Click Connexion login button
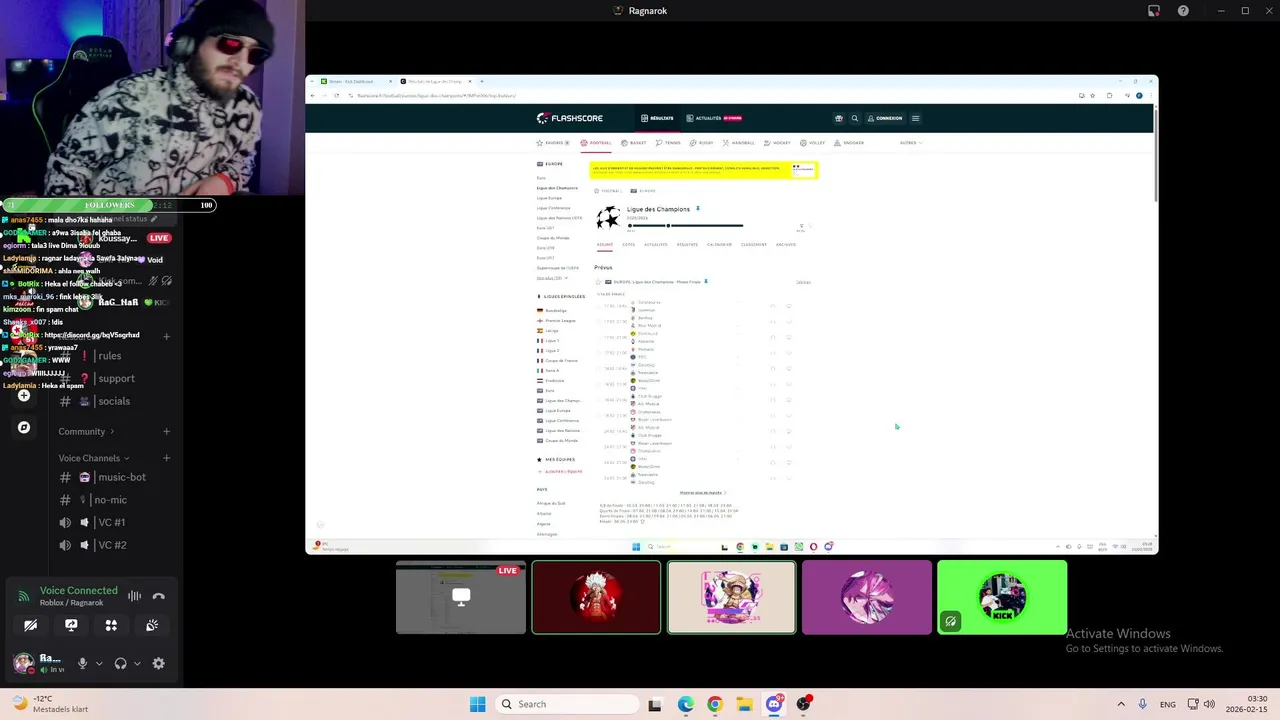The image size is (1280, 720). tap(885, 118)
